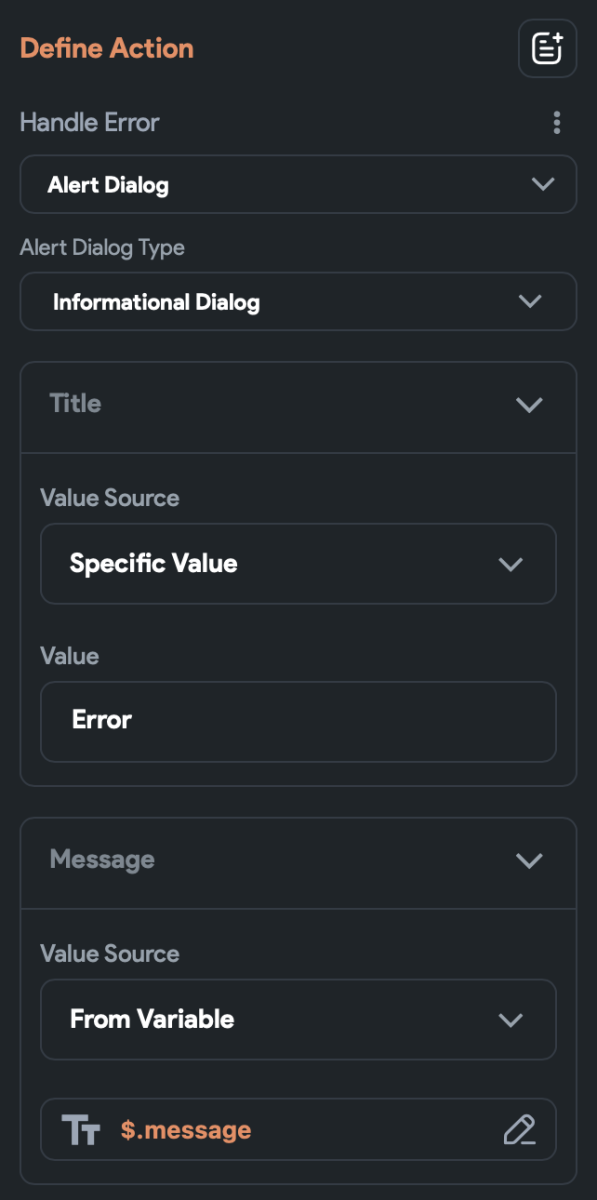This screenshot has height=1200, width=597.
Task: Click the chevron icon on the Title header
Action: (x=529, y=405)
